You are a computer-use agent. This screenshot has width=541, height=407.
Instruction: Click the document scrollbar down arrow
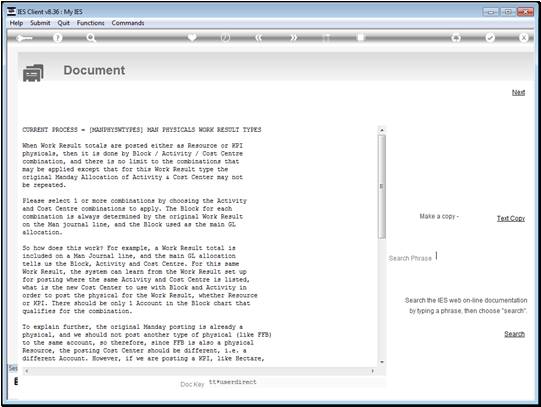pyautogui.click(x=382, y=362)
